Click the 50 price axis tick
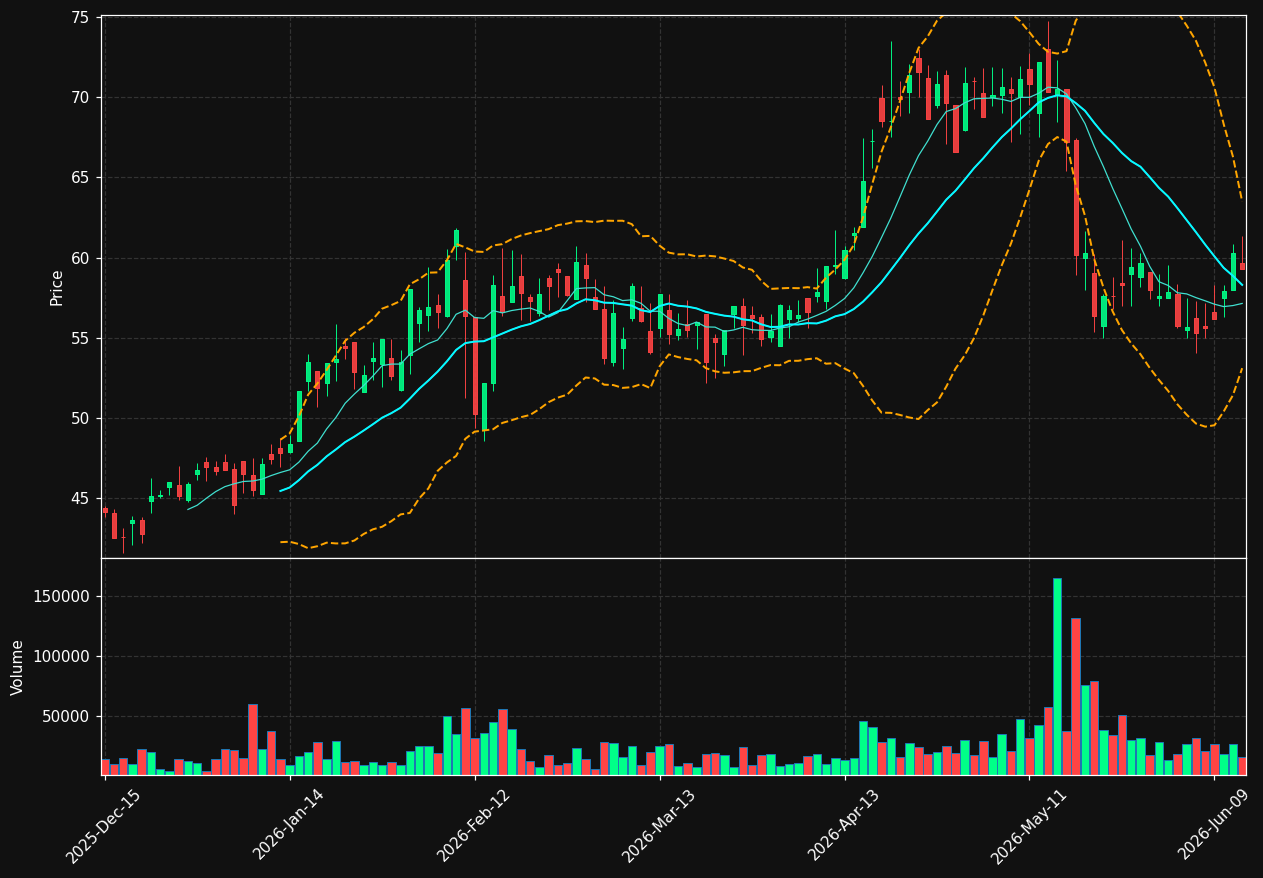Image resolution: width=1263 pixels, height=878 pixels. tap(80, 418)
